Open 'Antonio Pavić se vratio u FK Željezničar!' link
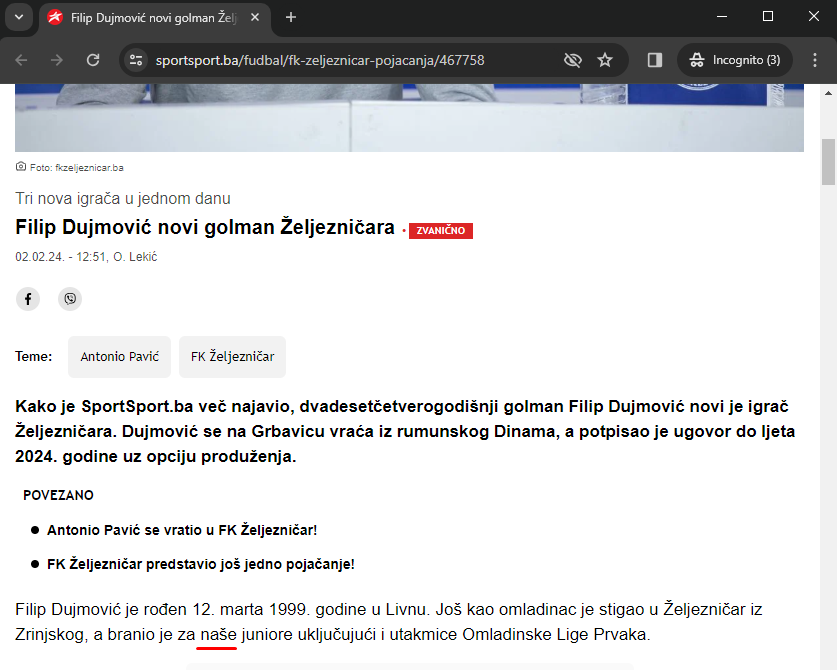 tap(182, 530)
